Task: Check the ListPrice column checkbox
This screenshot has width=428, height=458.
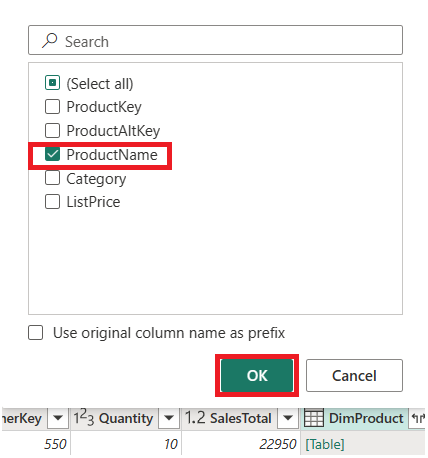Action: tap(52, 202)
